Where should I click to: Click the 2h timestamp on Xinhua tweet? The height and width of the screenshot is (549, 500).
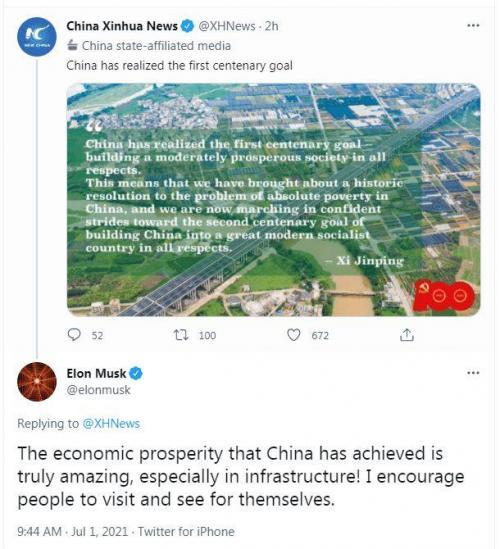pos(271,26)
